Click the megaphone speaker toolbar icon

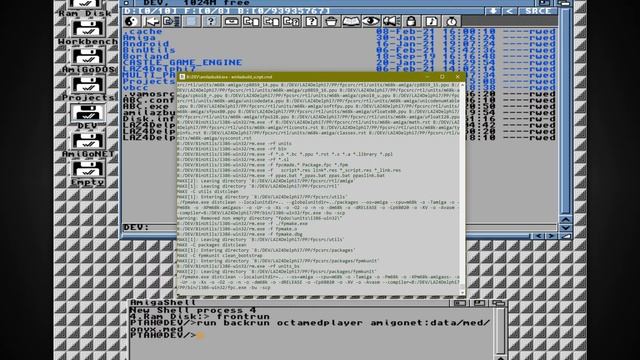point(391,21)
